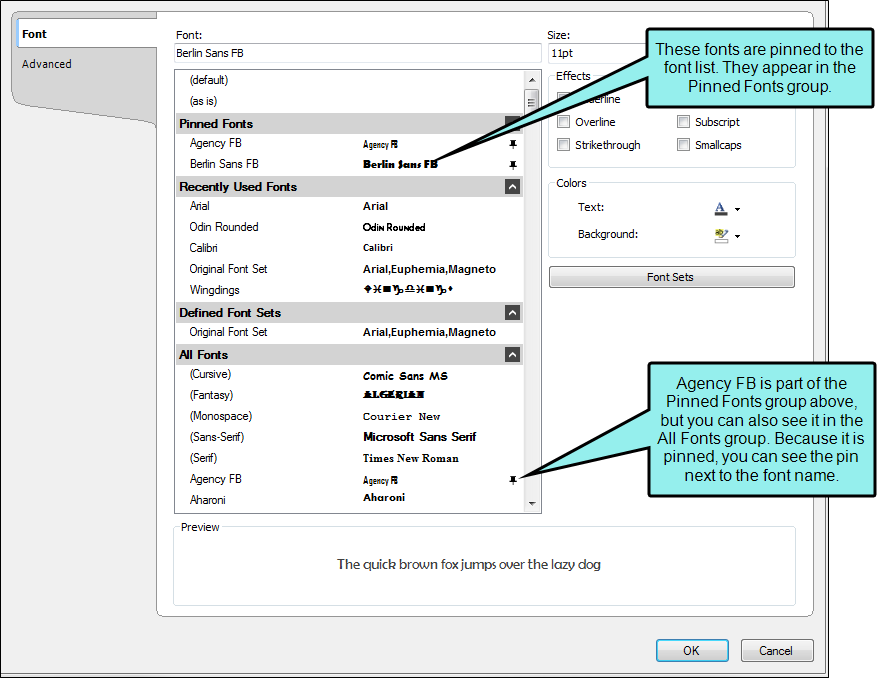
Task: Open Background color dropdown arrow
Action: (x=737, y=237)
